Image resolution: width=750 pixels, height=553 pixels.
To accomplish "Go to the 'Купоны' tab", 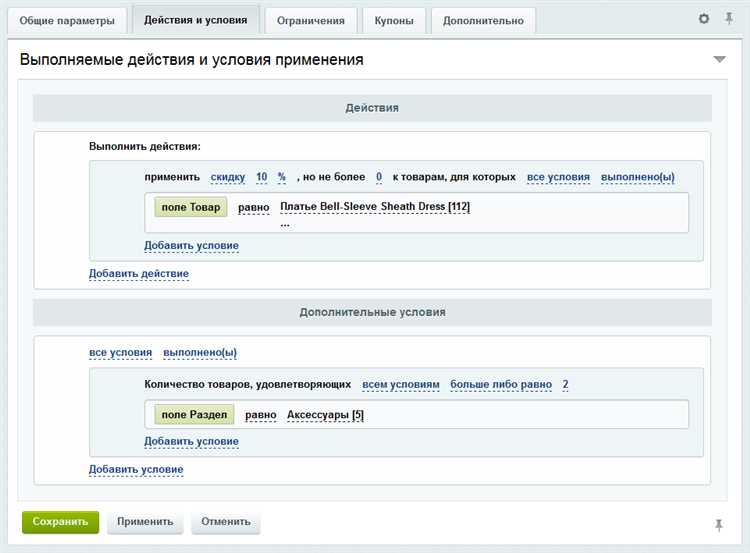I will (x=394, y=21).
